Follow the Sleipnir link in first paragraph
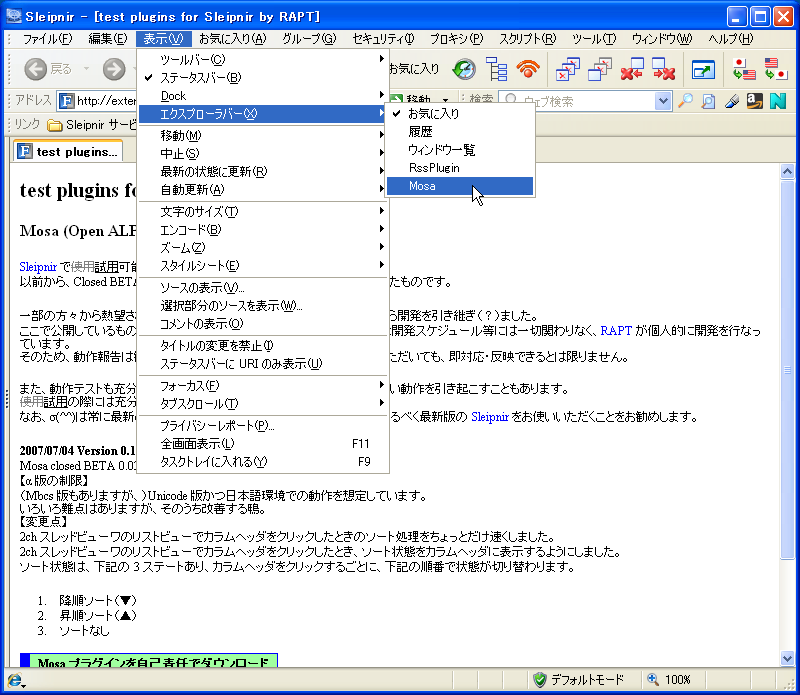 (38, 266)
